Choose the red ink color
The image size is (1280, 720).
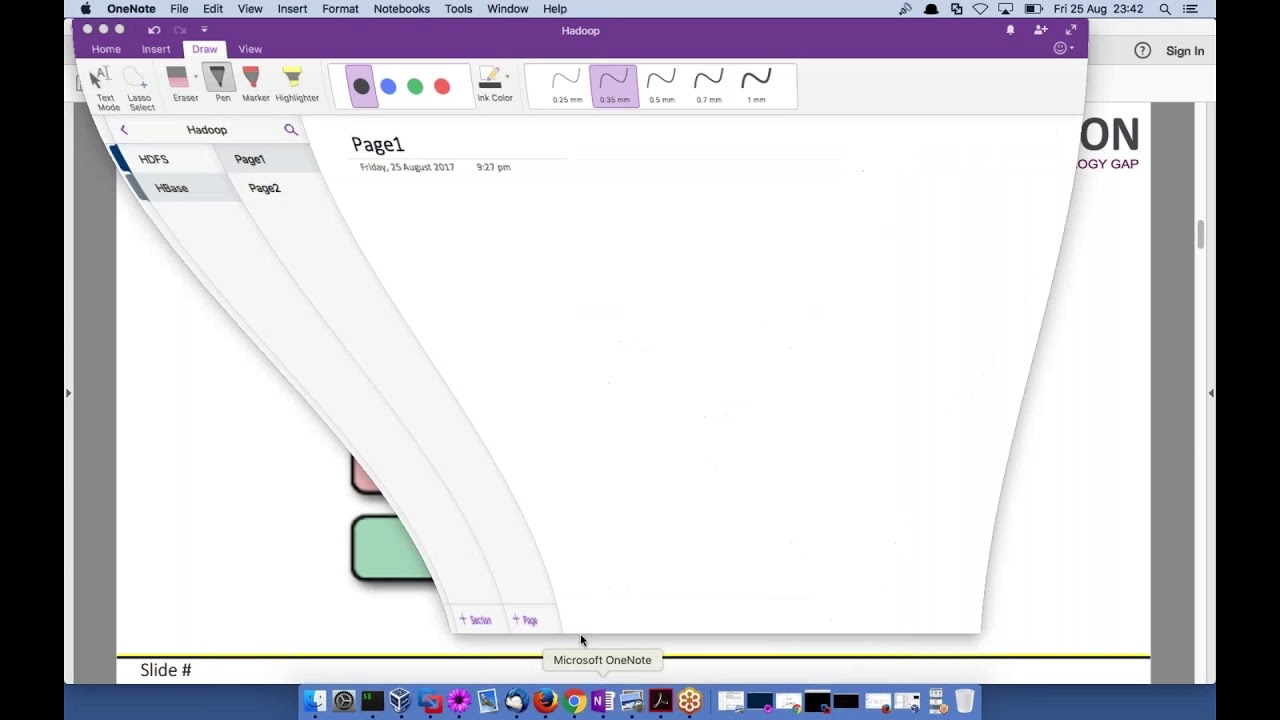click(442, 87)
